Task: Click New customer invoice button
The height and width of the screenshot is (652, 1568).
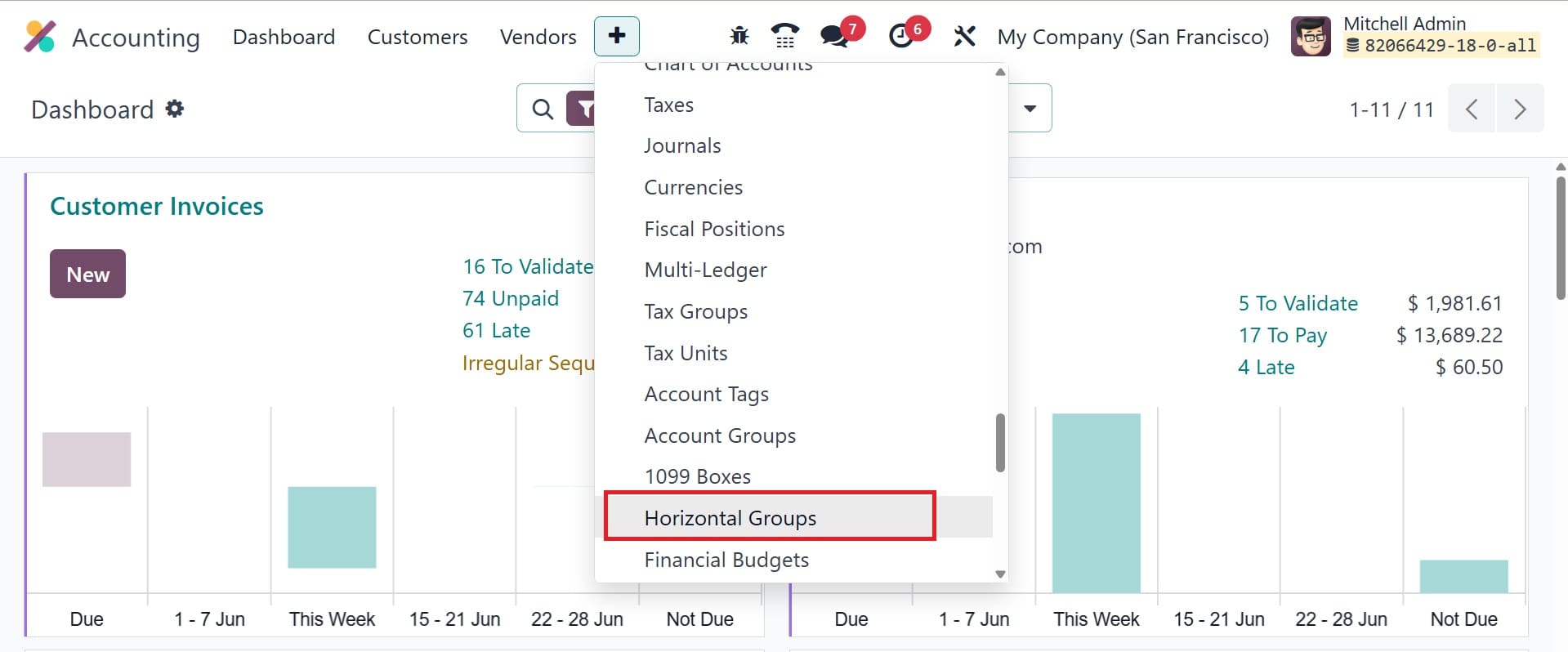Action: tap(87, 274)
